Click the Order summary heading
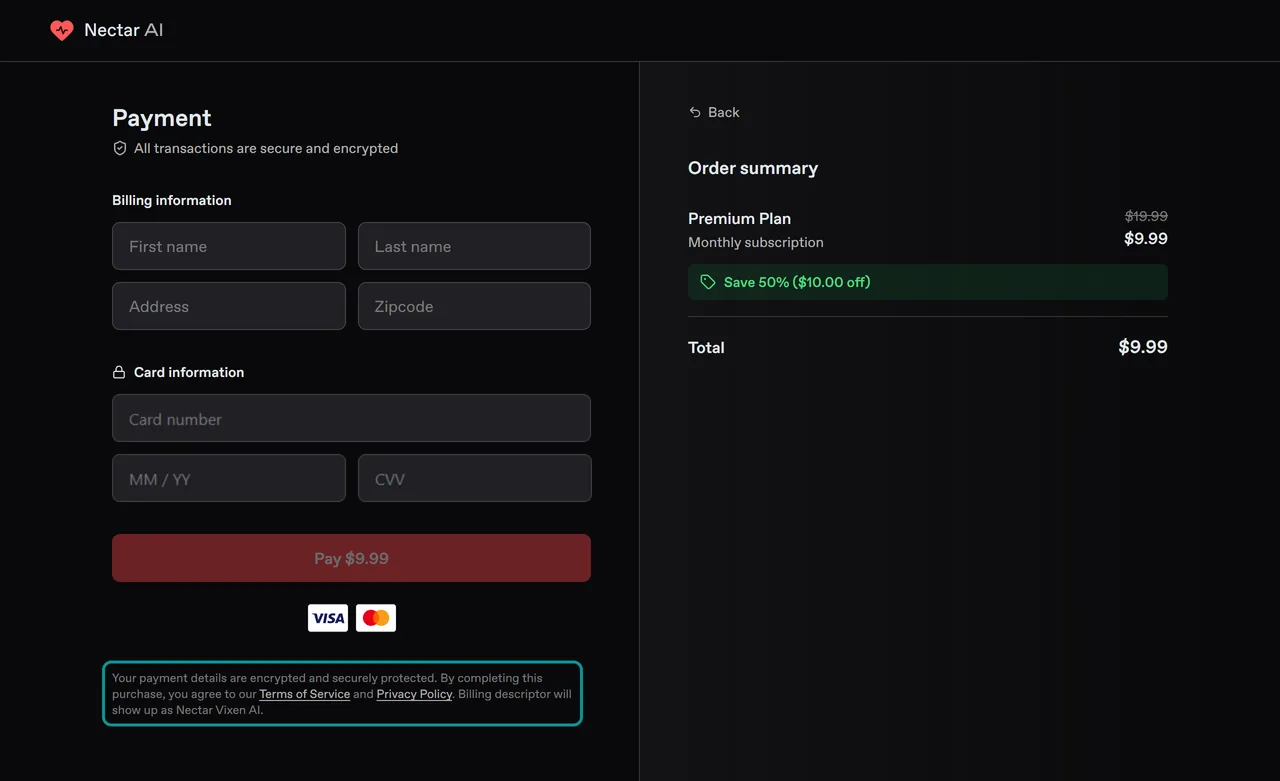Screen dimensions: 1280x781 (x=753, y=168)
